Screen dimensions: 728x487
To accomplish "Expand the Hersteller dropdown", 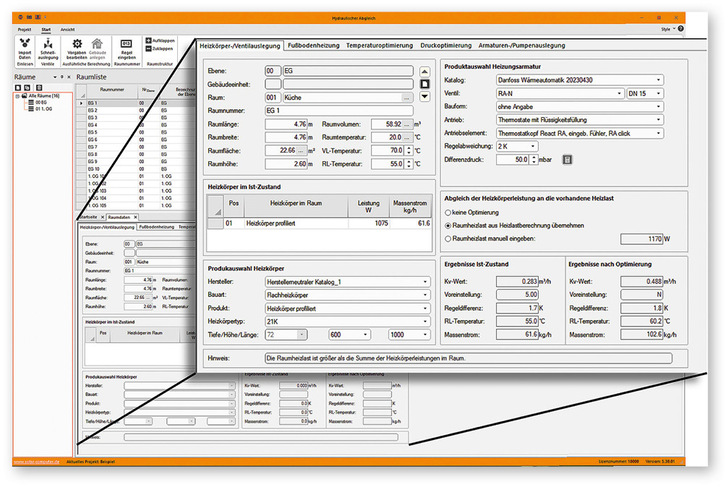I will click(425, 284).
